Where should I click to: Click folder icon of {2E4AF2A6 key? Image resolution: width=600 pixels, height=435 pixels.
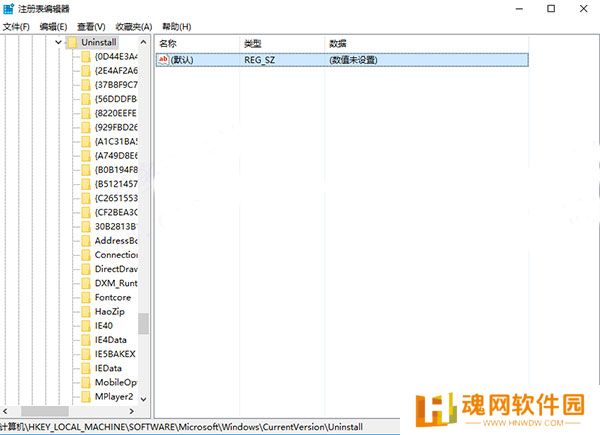86,71
